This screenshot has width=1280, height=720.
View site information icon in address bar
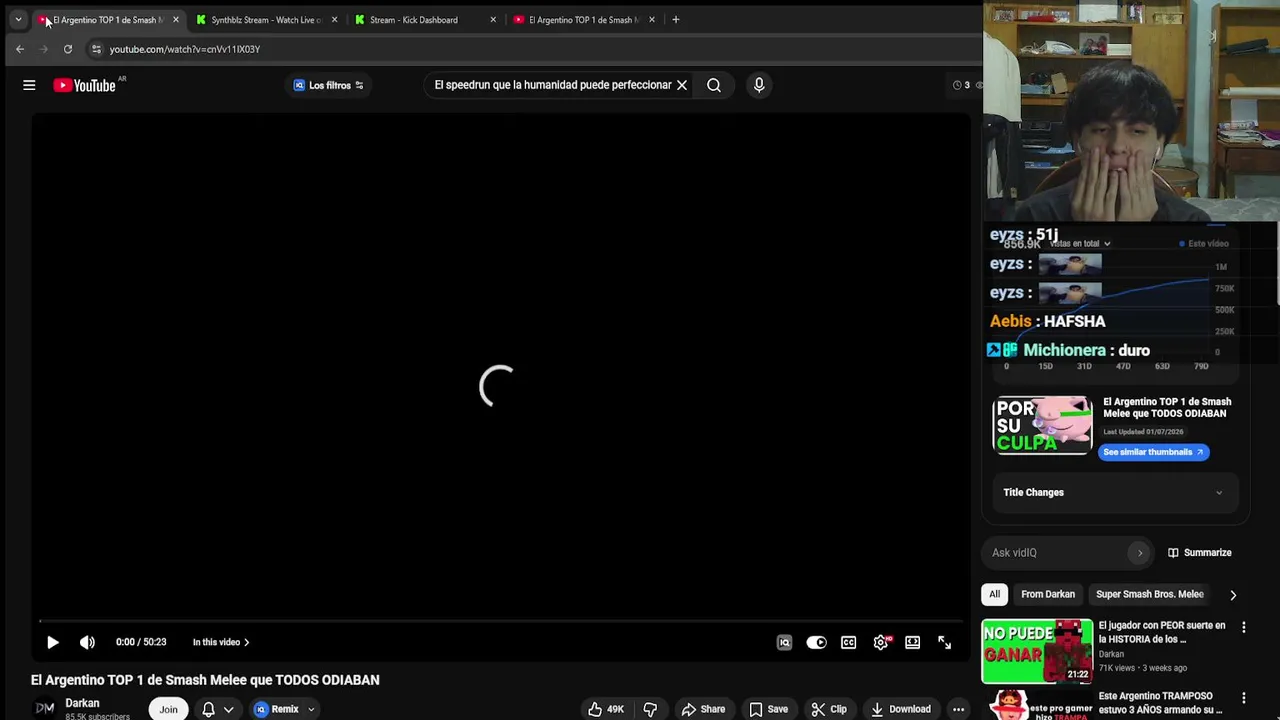click(96, 49)
